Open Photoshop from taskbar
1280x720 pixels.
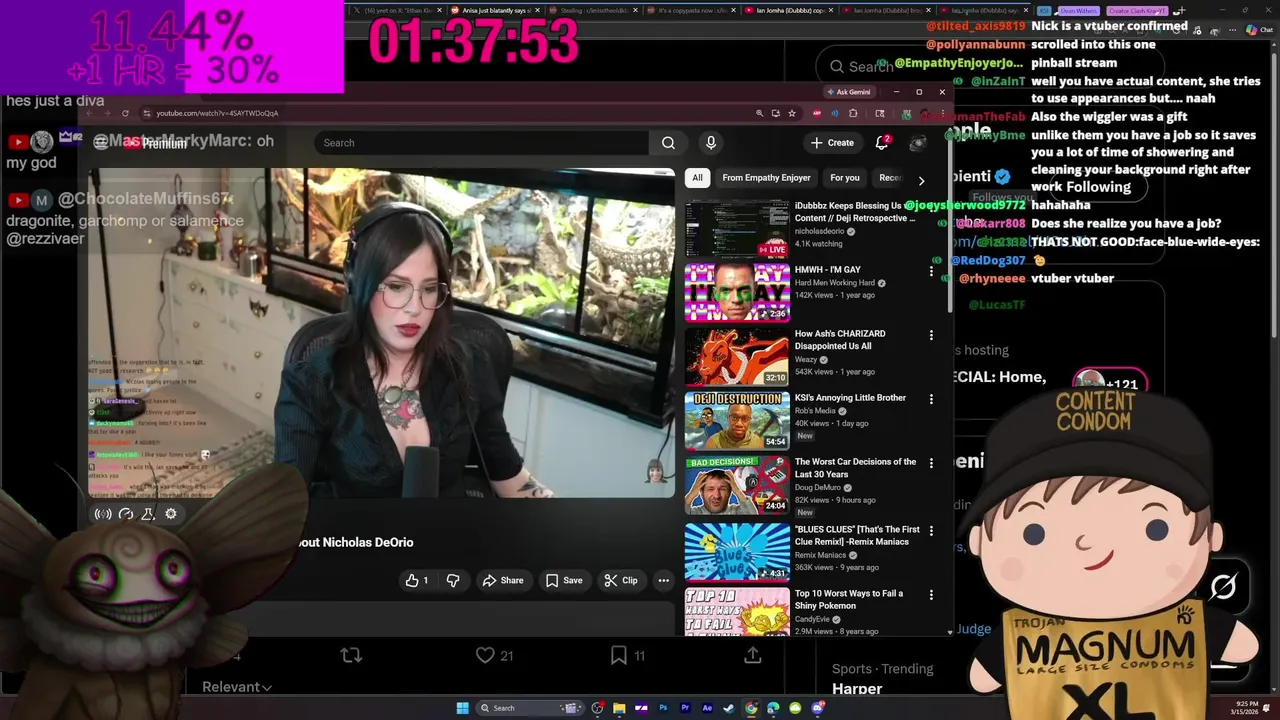[x=663, y=708]
